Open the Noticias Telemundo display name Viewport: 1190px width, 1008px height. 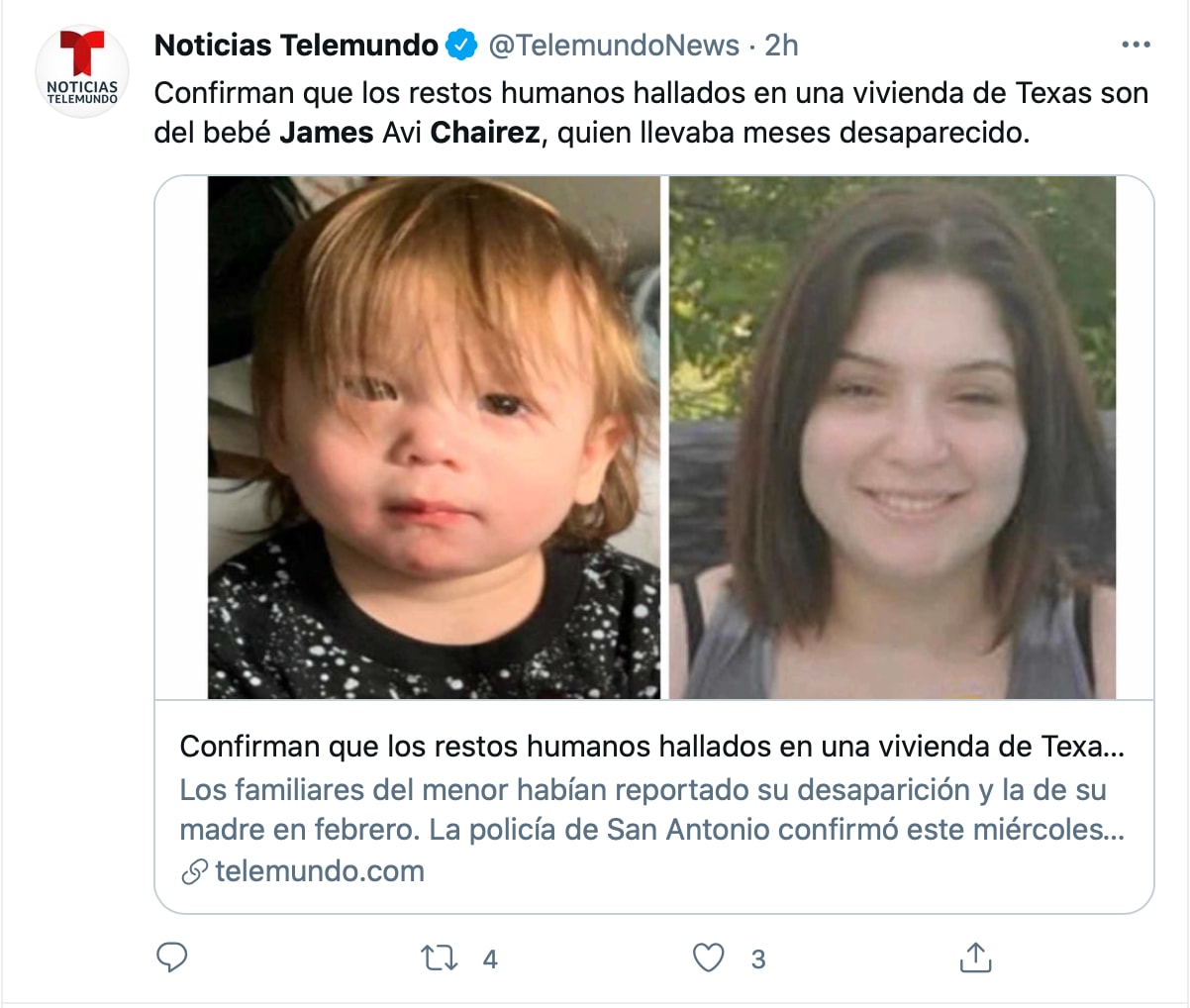point(296,45)
